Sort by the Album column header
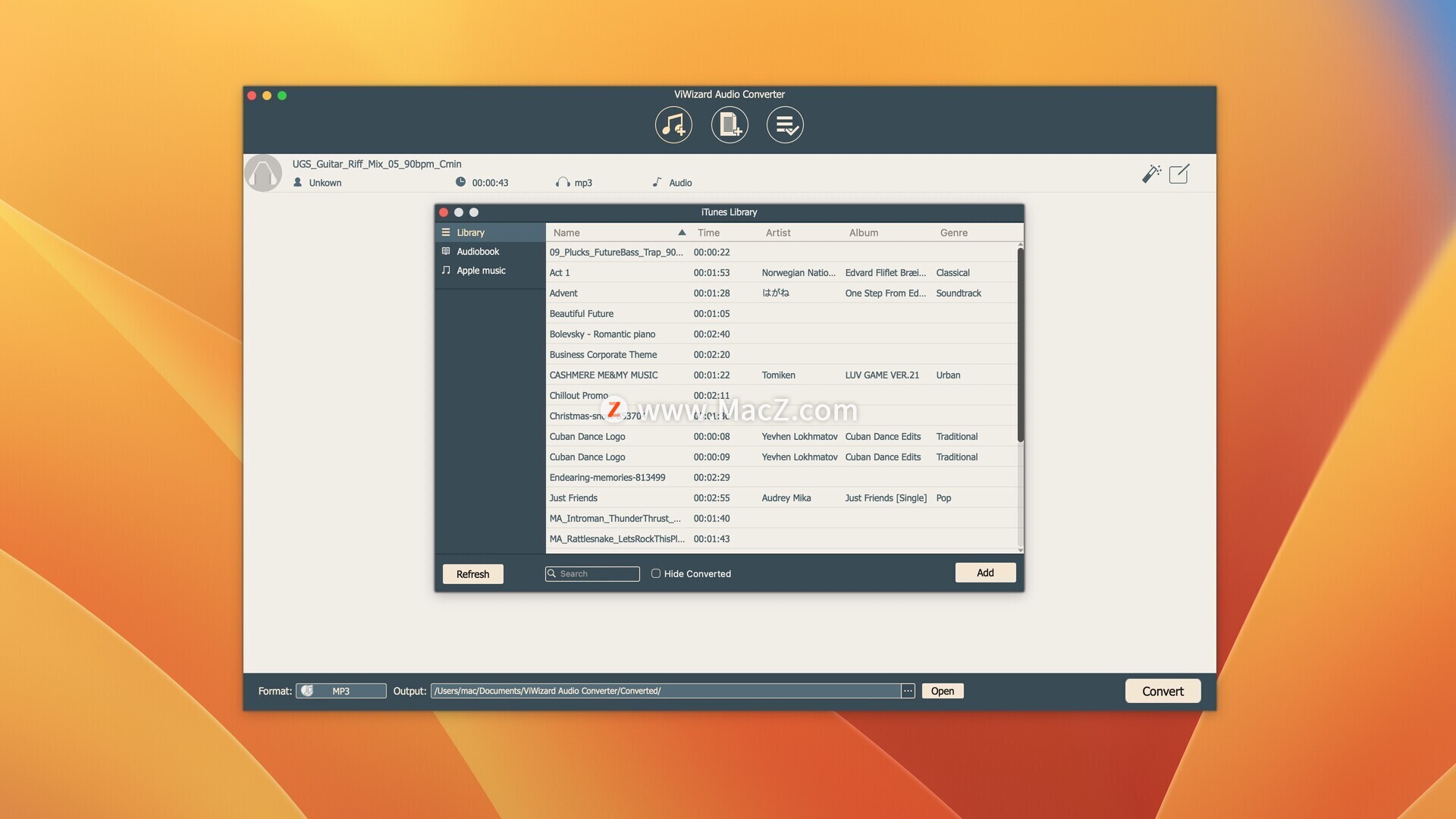1456x819 pixels. [x=887, y=233]
